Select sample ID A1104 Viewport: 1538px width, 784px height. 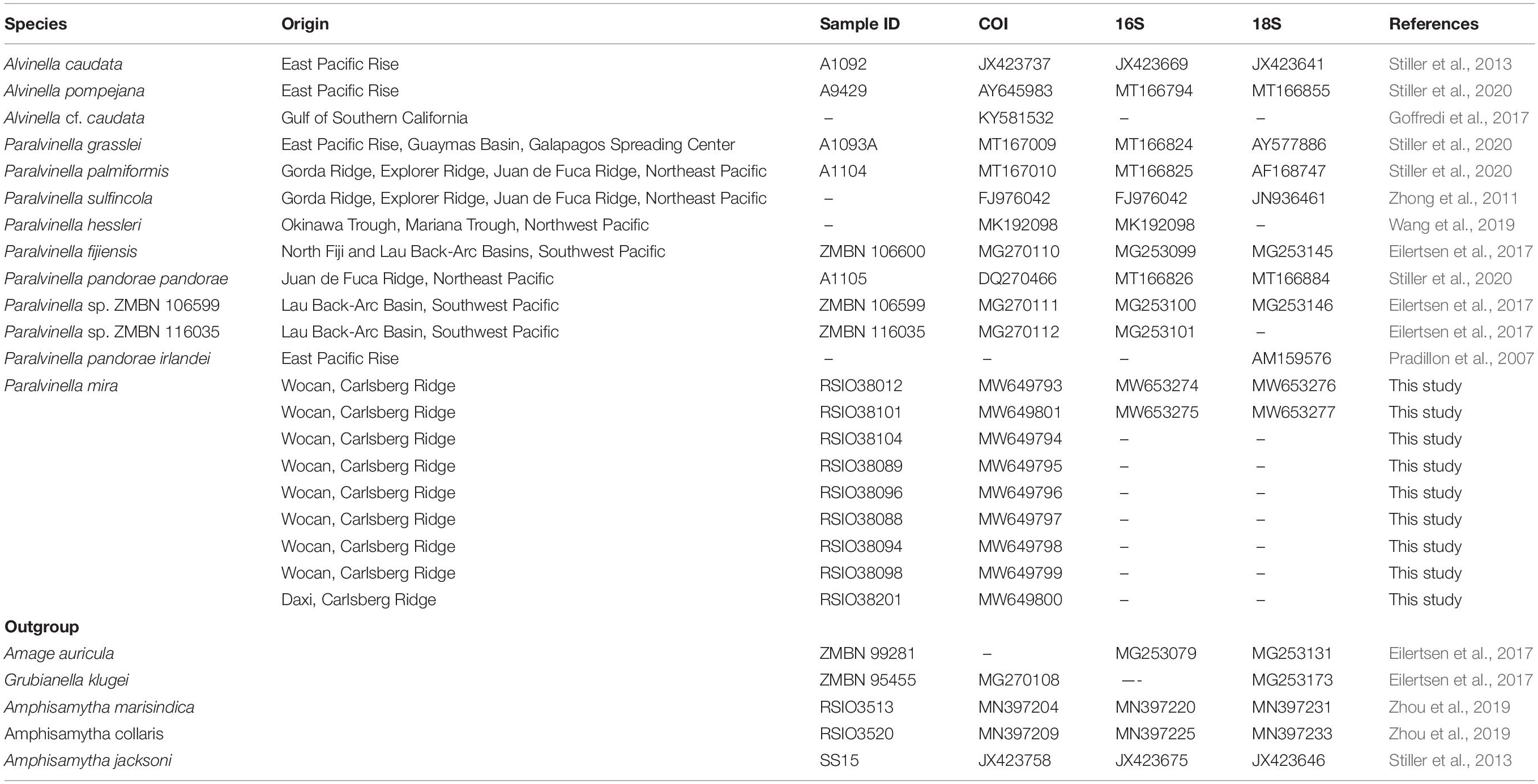[x=843, y=172]
